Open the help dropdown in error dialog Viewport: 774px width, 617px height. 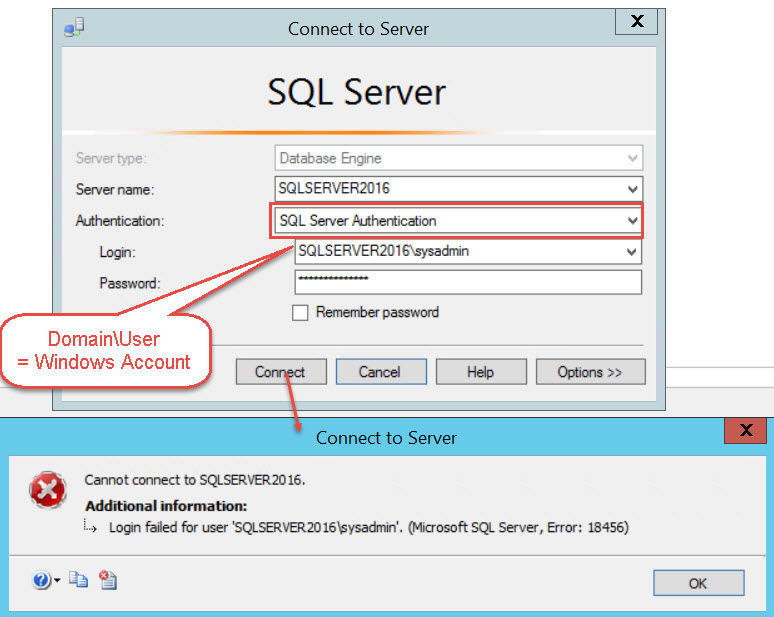pyautogui.click(x=47, y=580)
